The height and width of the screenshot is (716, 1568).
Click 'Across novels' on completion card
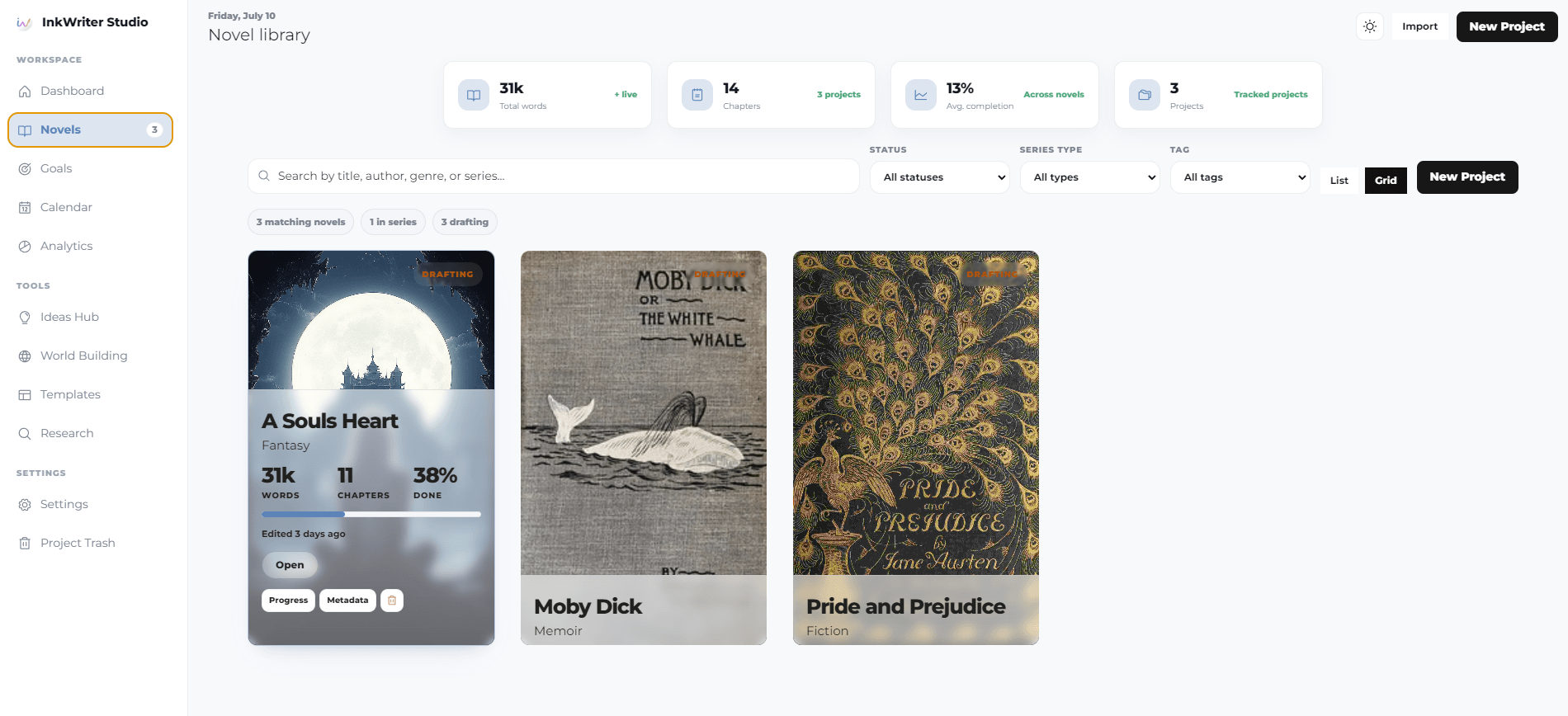pyautogui.click(x=1054, y=95)
